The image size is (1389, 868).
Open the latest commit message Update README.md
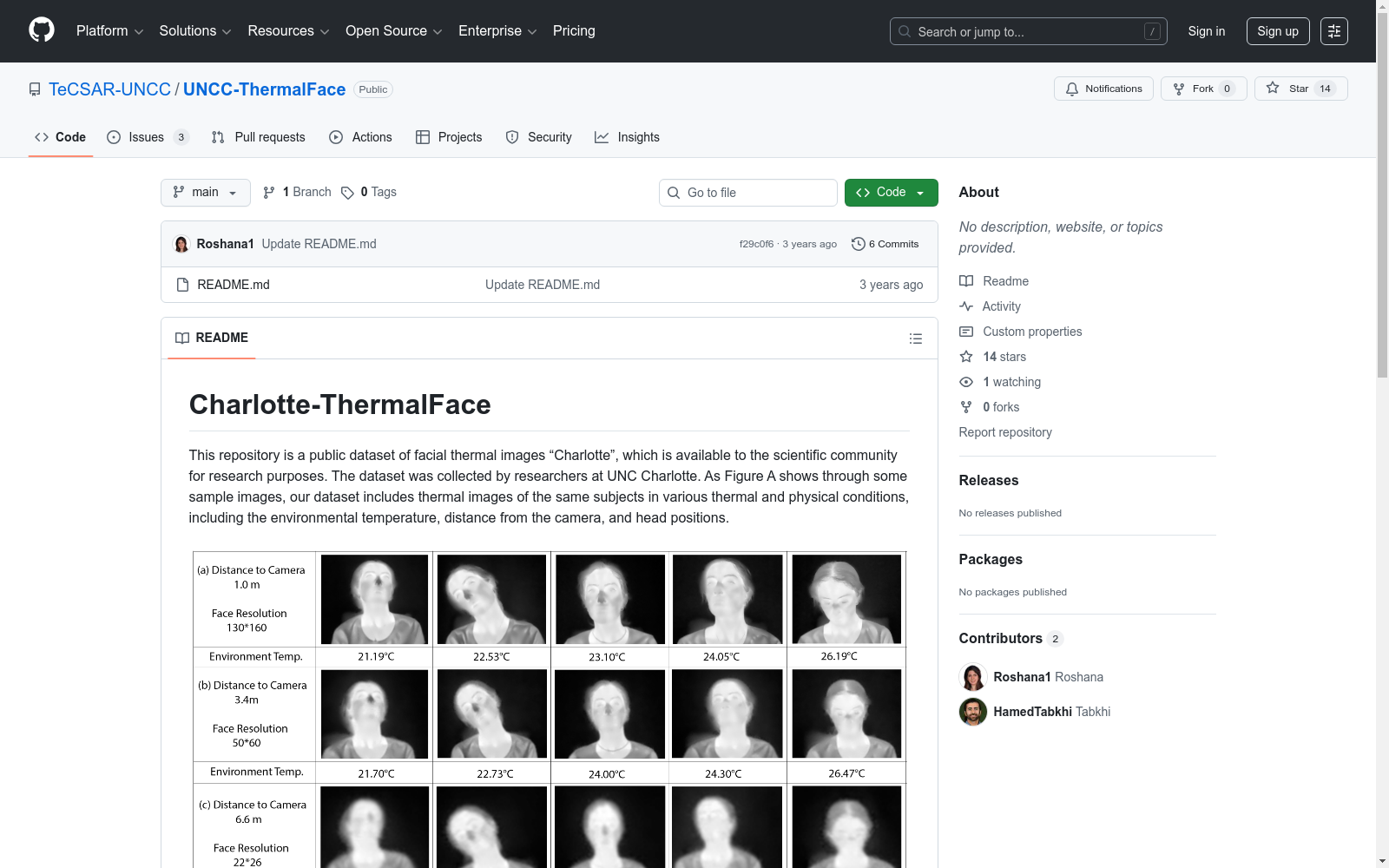point(319,244)
